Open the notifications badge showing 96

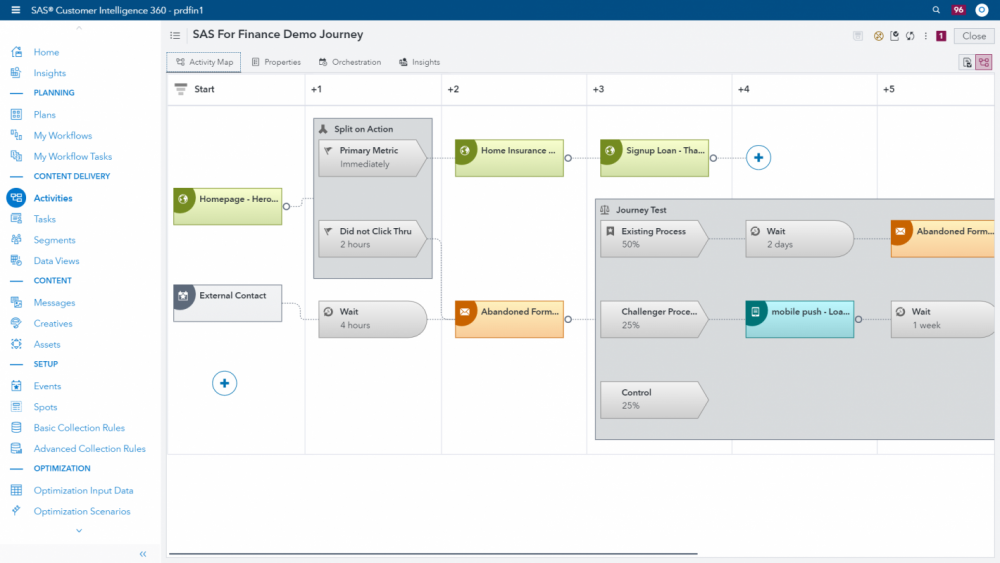click(958, 10)
